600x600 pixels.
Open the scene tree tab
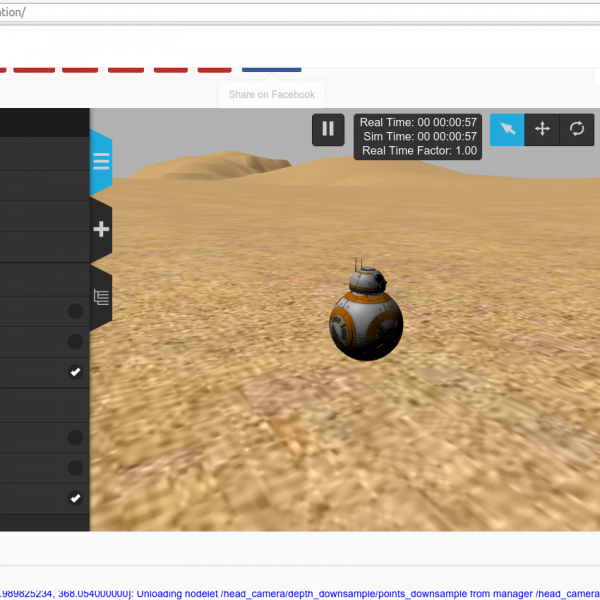point(101,297)
